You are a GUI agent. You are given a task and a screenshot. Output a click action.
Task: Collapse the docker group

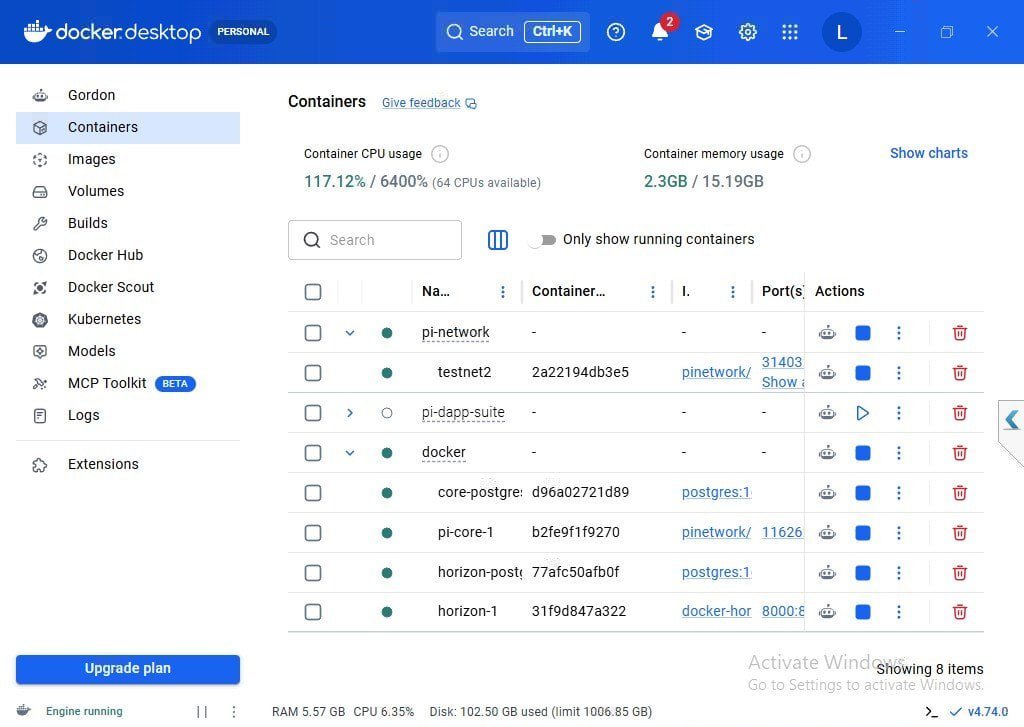350,453
